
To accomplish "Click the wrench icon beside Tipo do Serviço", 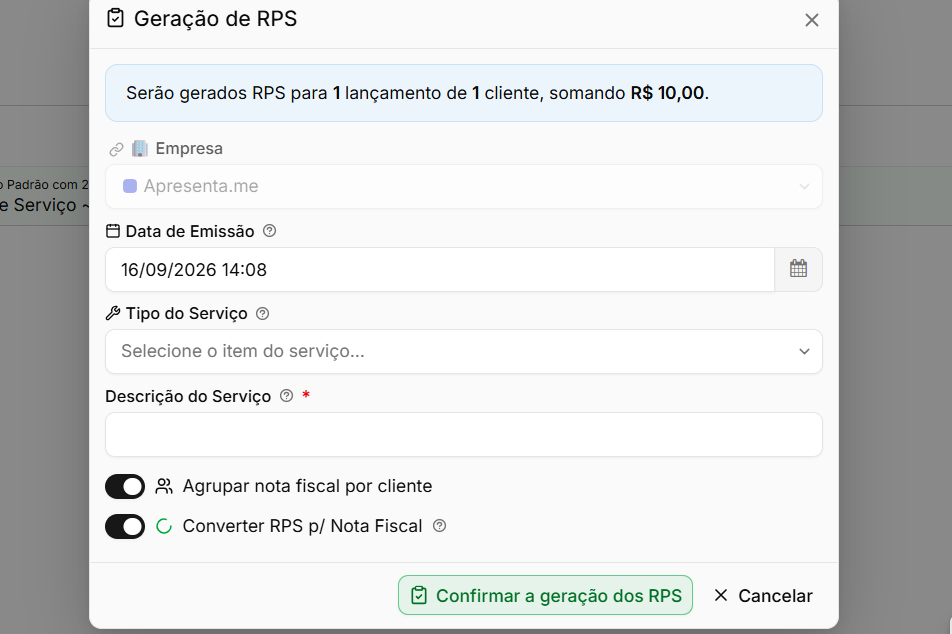I will (113, 313).
